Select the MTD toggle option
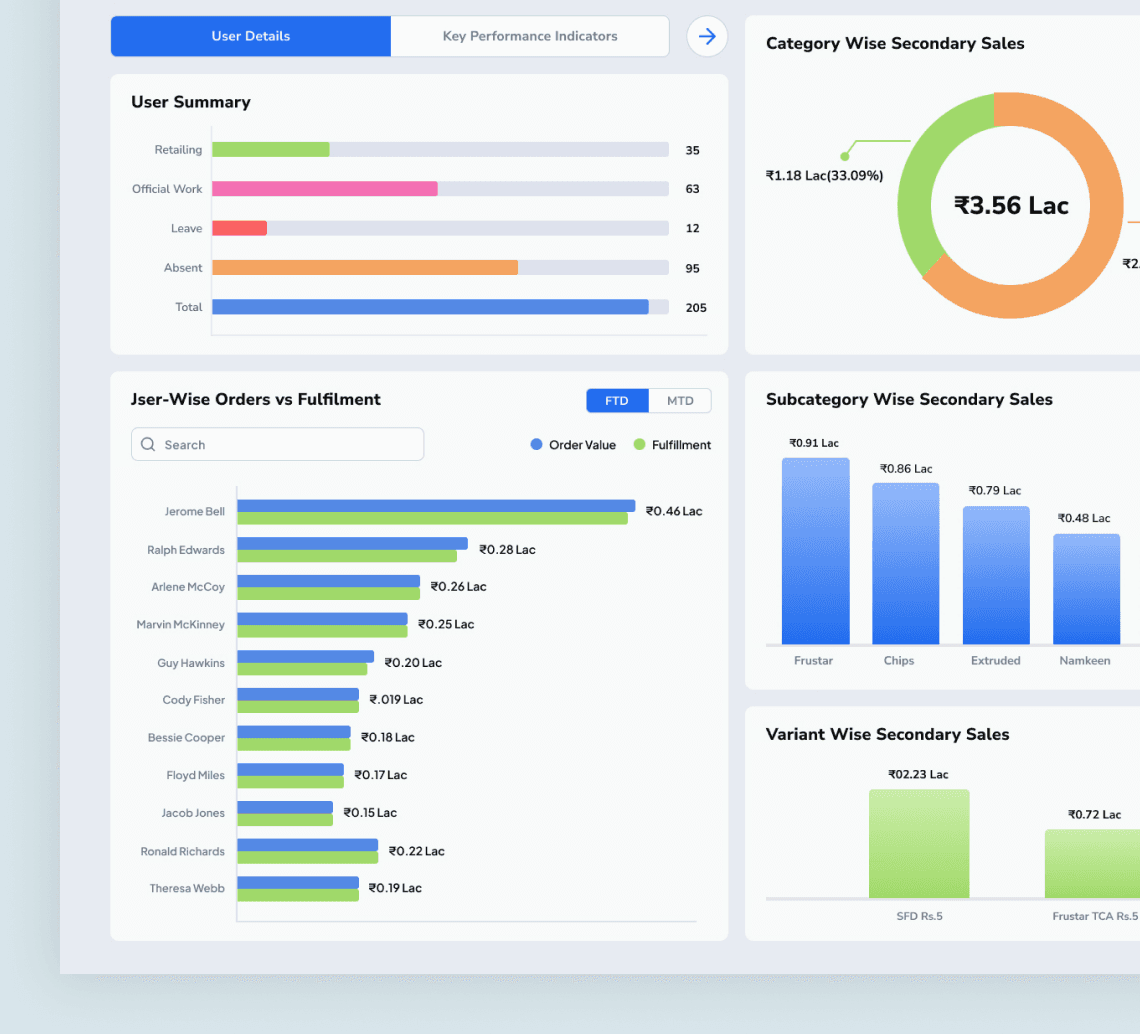The height and width of the screenshot is (1034, 1140). pyautogui.click(x=680, y=401)
